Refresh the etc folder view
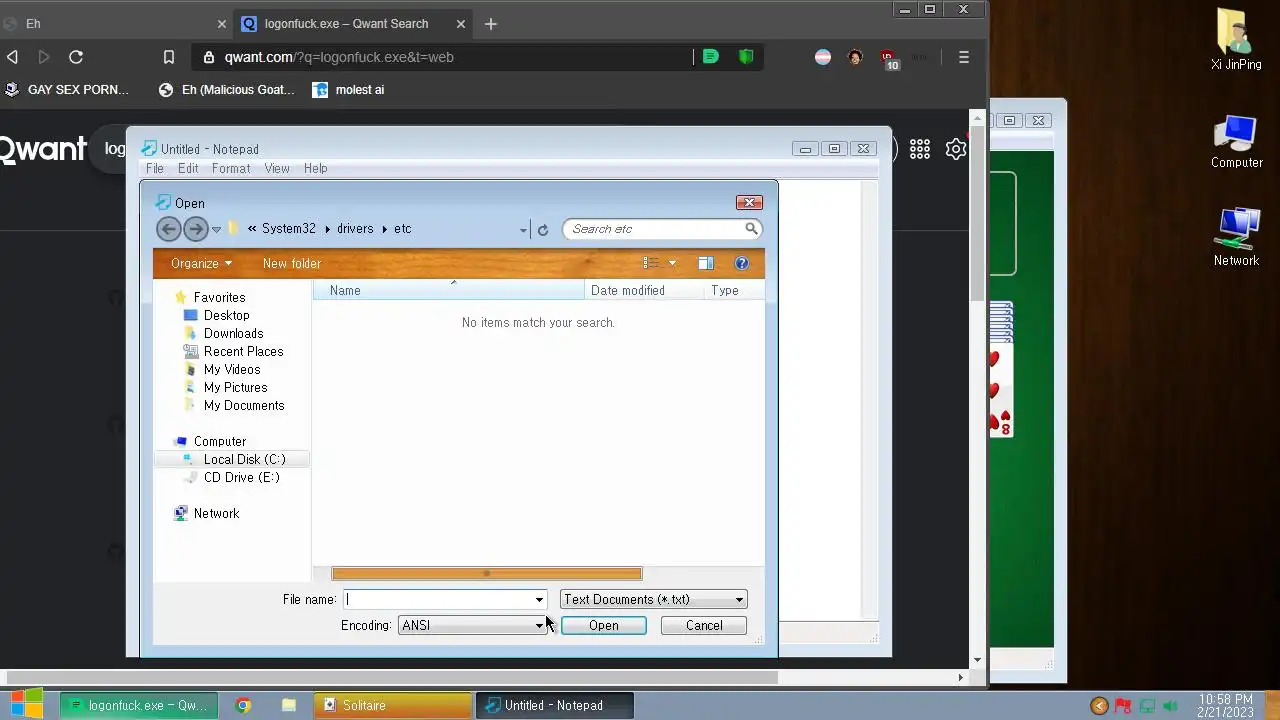Image resolution: width=1280 pixels, height=720 pixels. (543, 230)
